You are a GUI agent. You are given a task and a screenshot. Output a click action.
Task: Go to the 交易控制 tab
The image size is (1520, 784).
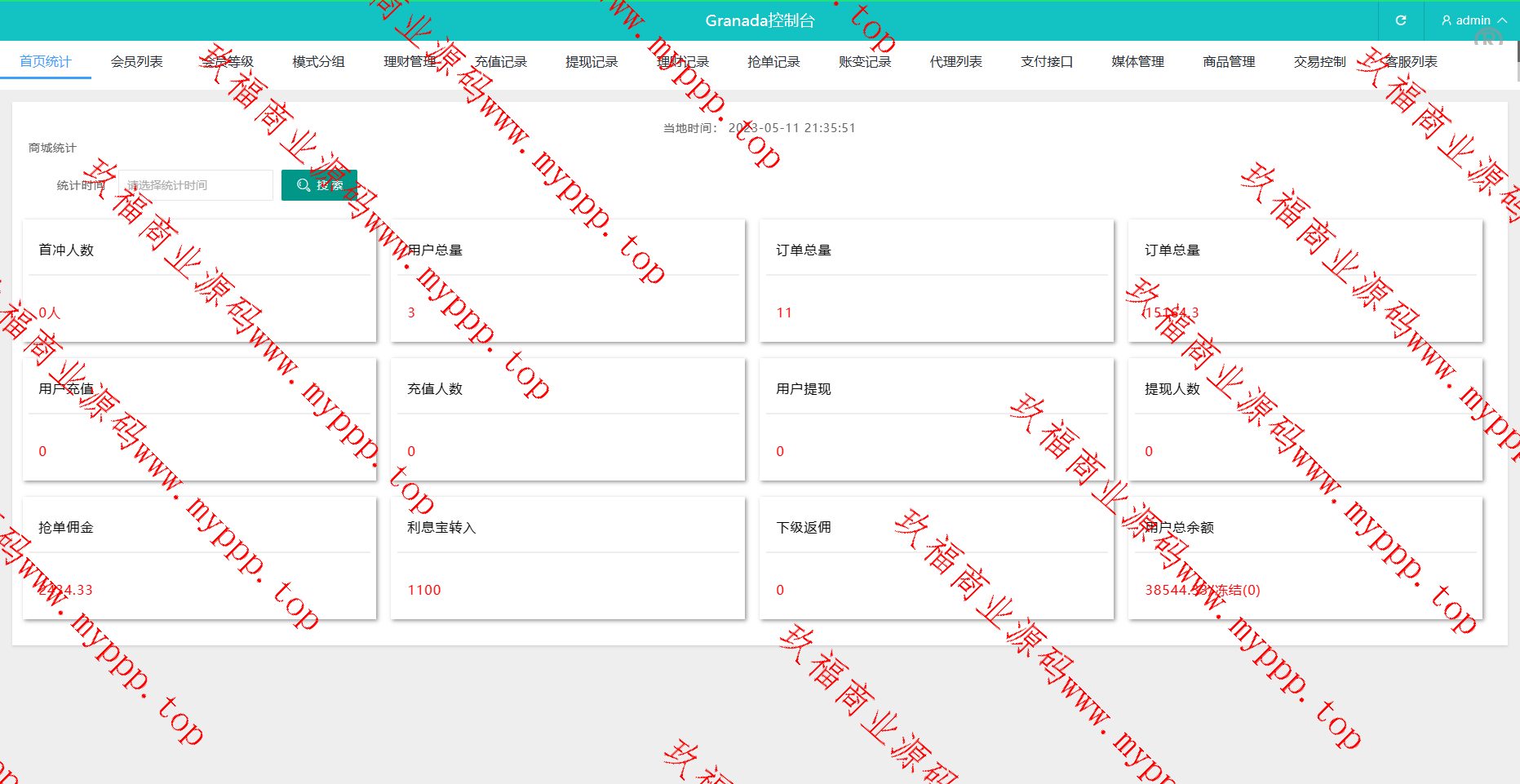(x=1320, y=62)
